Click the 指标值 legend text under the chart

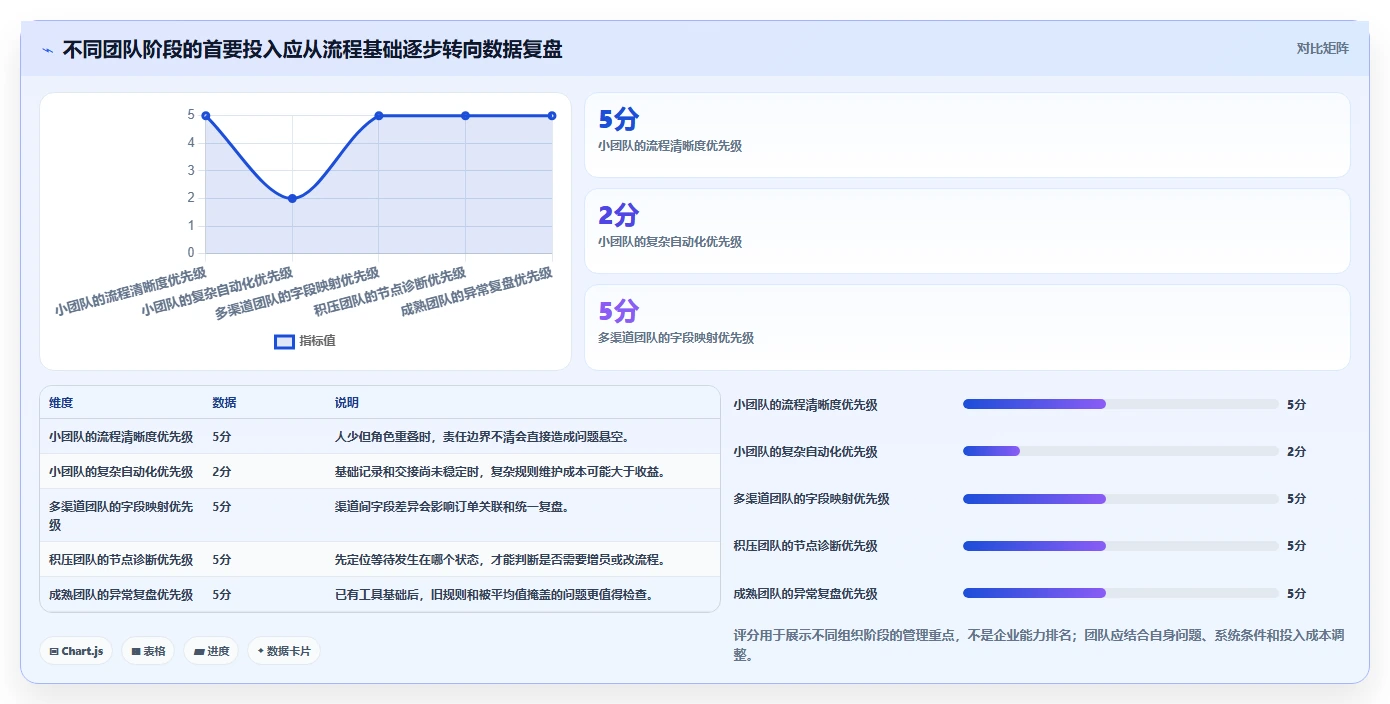(317, 341)
